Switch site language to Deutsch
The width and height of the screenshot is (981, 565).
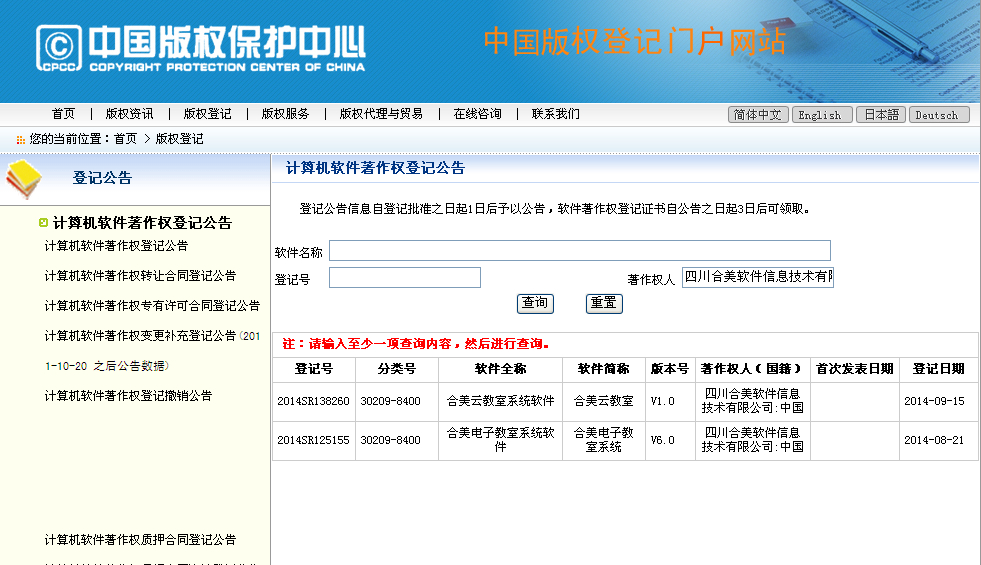938,115
